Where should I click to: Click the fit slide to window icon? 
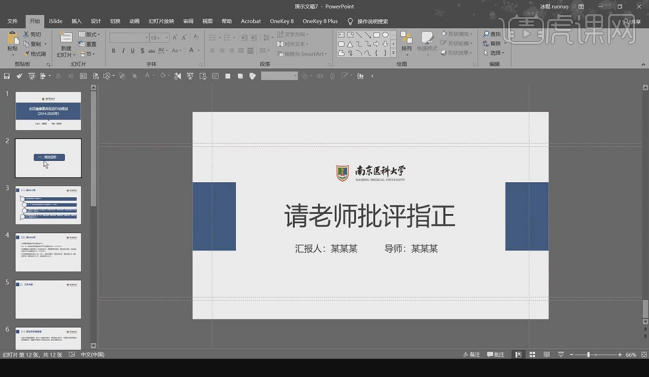644,355
